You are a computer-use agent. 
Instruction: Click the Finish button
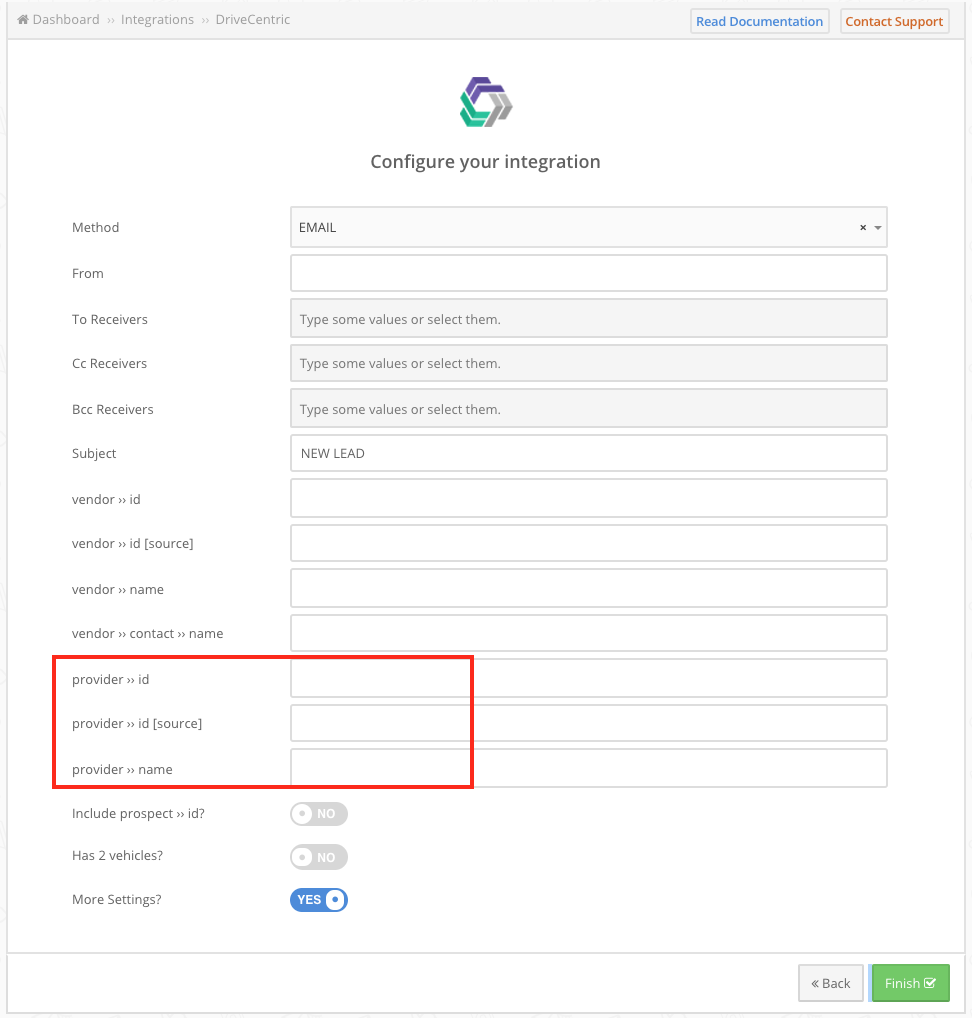pyautogui.click(x=910, y=983)
